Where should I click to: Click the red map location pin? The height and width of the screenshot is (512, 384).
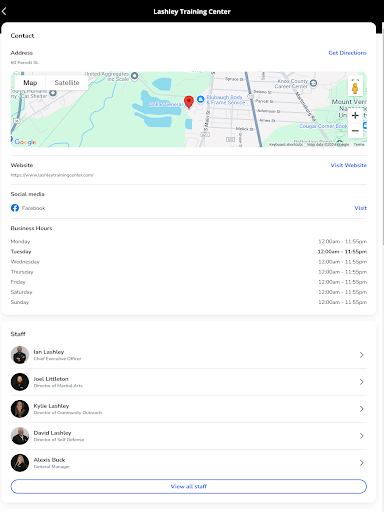(x=189, y=102)
